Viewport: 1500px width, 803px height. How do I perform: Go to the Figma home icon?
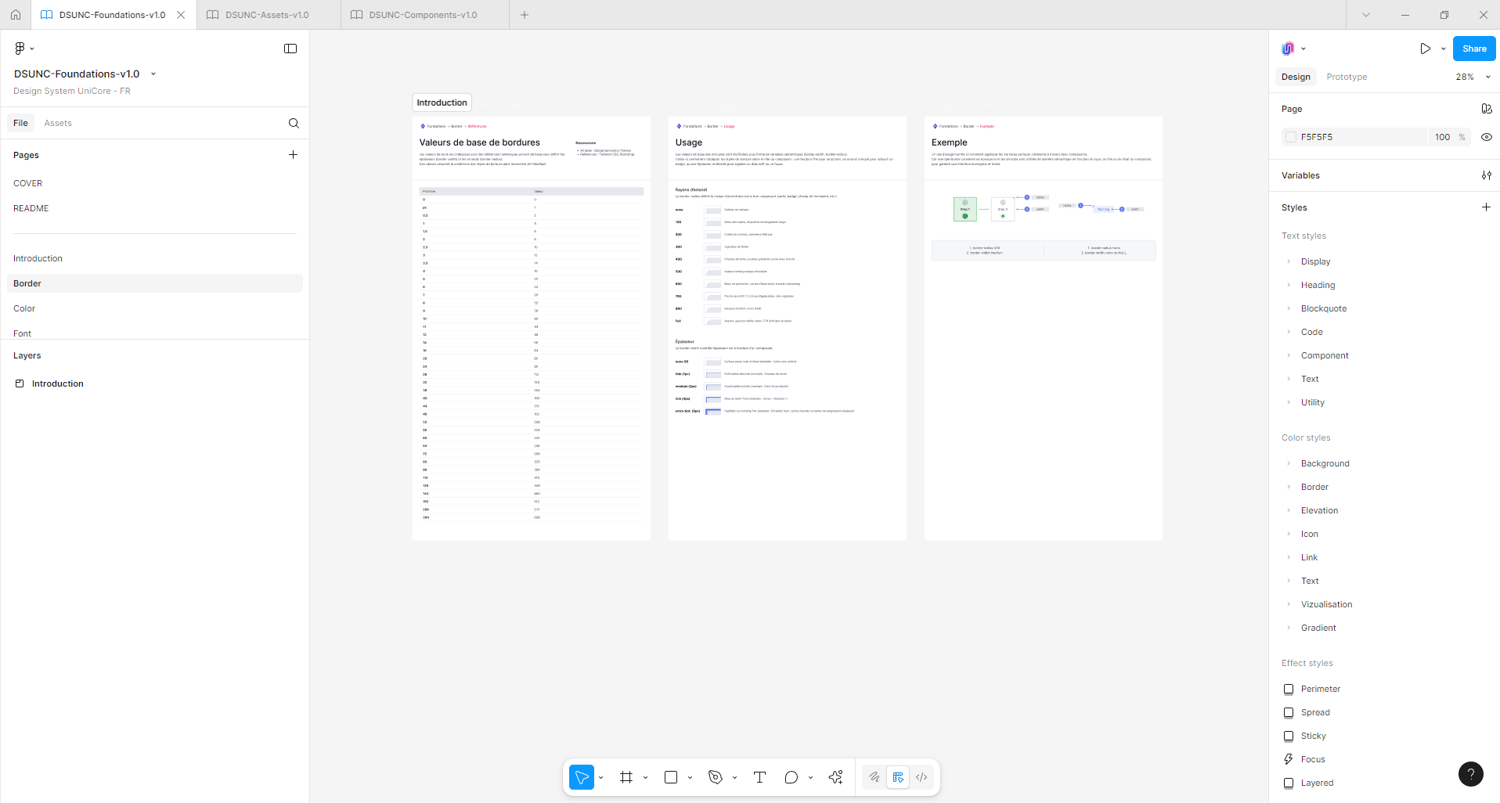point(15,15)
